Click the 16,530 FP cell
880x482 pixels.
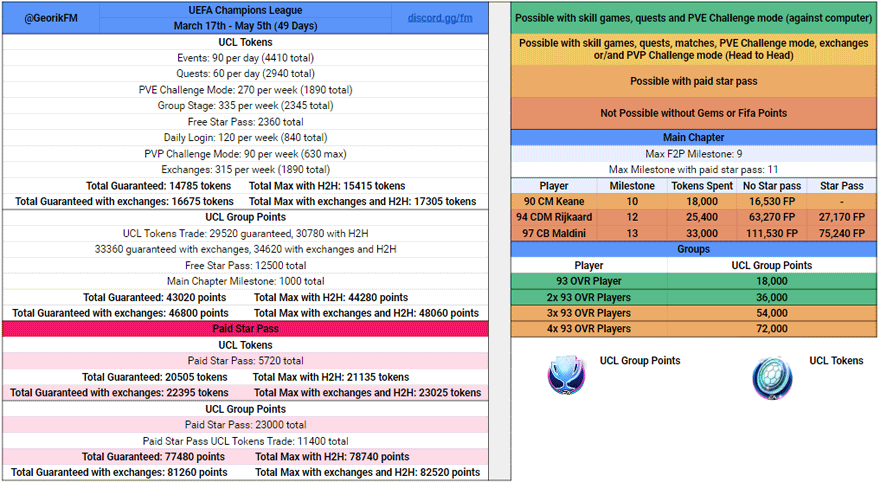(772, 201)
